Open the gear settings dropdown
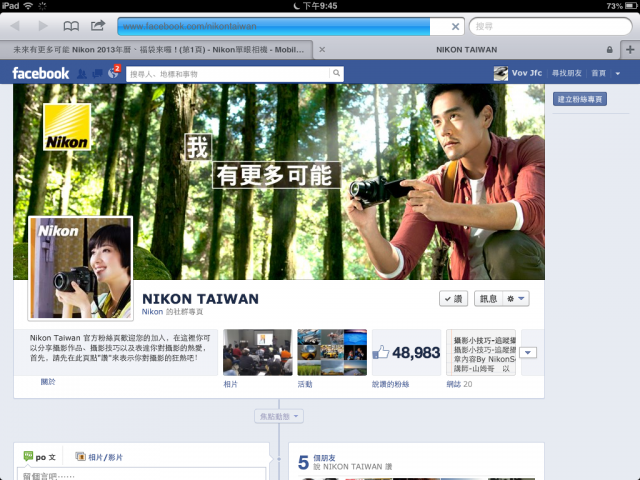The image size is (640, 480). [x=516, y=299]
